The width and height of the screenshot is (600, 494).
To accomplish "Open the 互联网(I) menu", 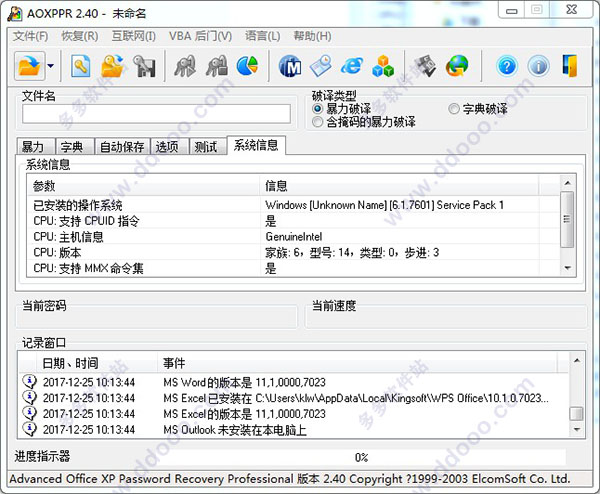I will (134, 36).
